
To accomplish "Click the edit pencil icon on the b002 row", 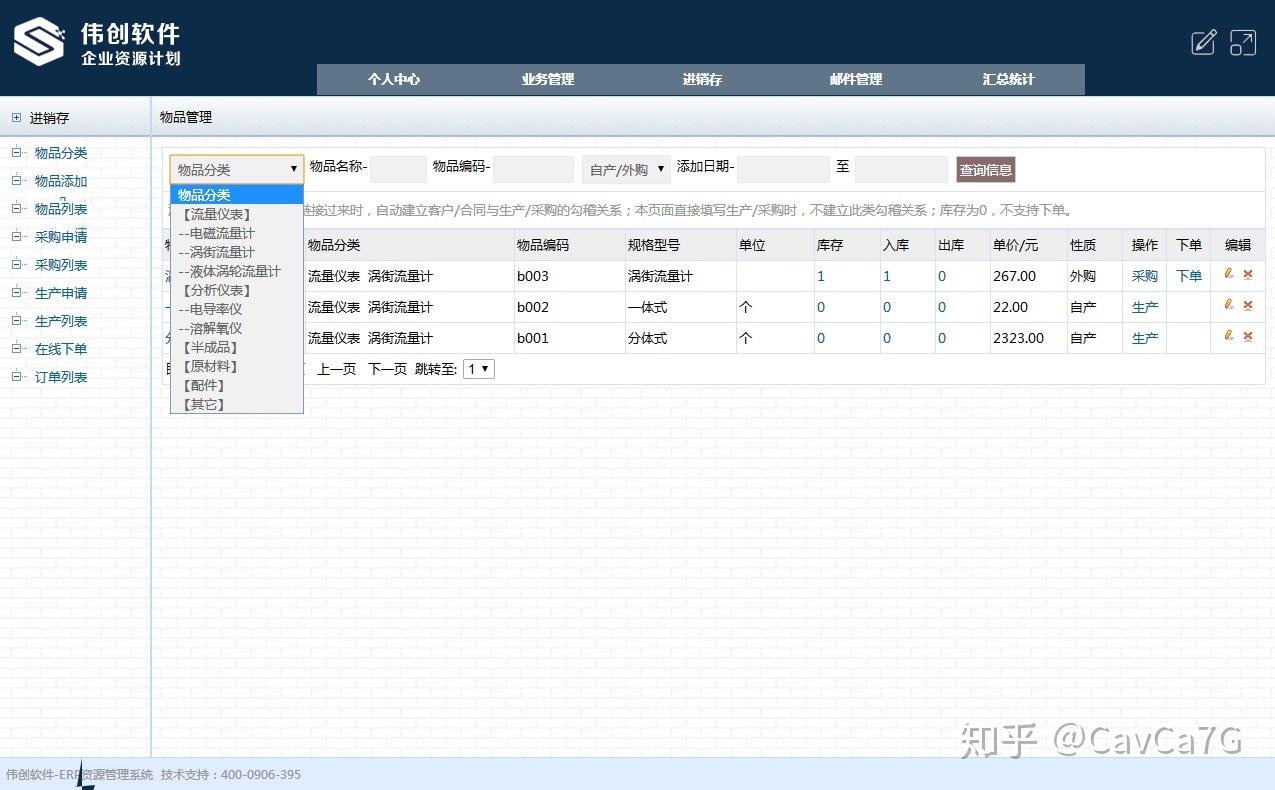I will click(x=1230, y=306).
